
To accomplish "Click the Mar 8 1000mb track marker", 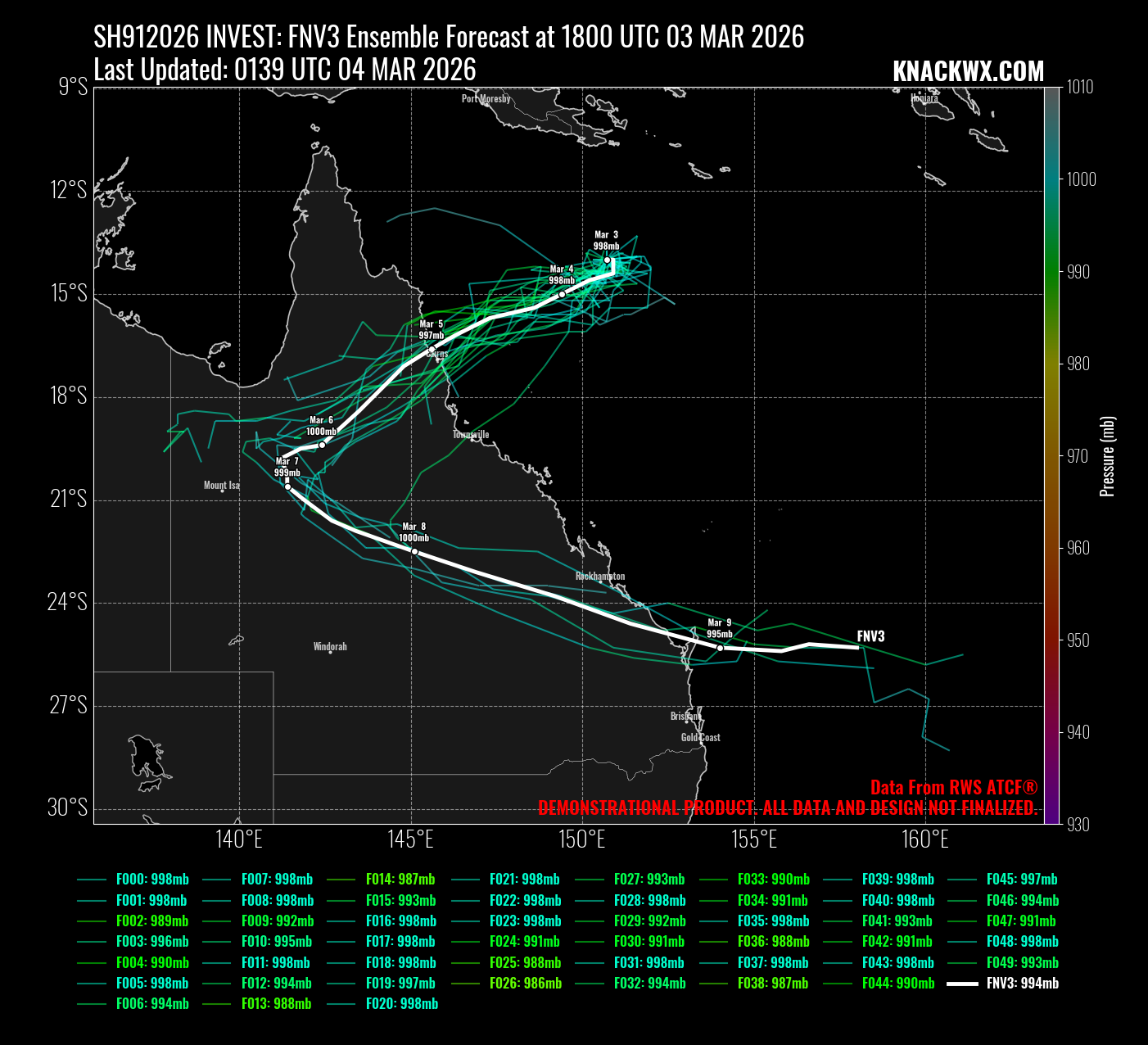I will coord(414,551).
